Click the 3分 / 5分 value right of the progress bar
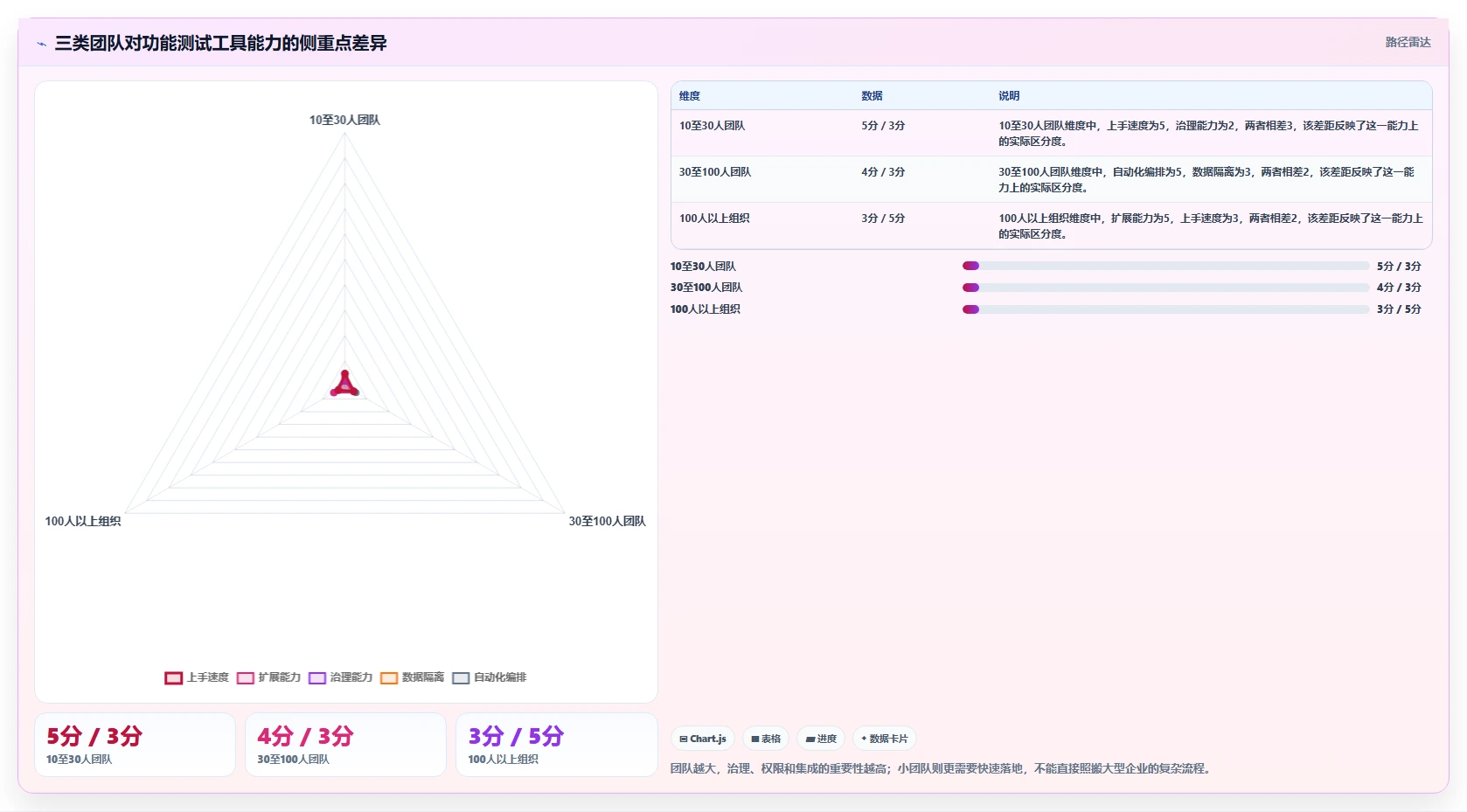The height and width of the screenshot is (812, 1467). coord(1399,309)
